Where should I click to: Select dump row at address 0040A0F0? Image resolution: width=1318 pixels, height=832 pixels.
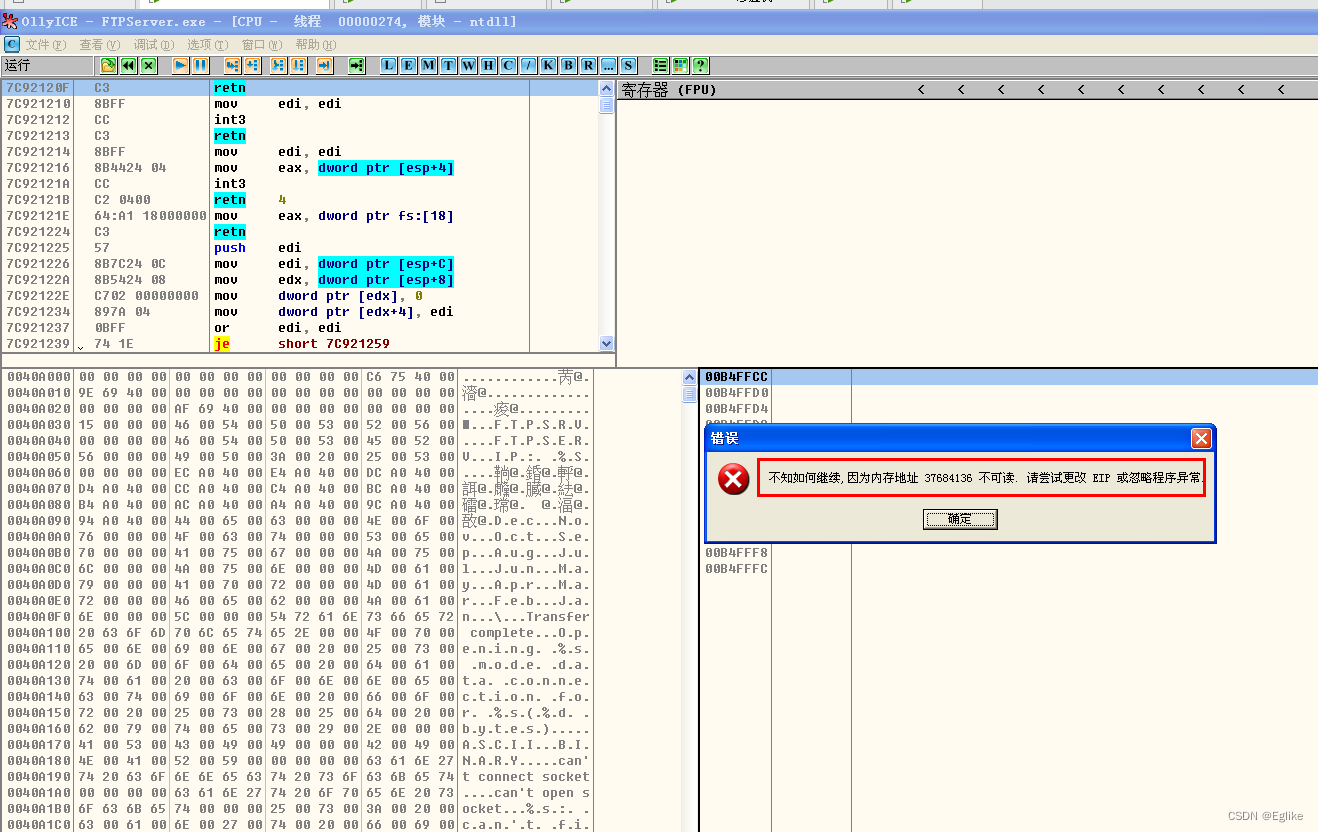[298, 617]
